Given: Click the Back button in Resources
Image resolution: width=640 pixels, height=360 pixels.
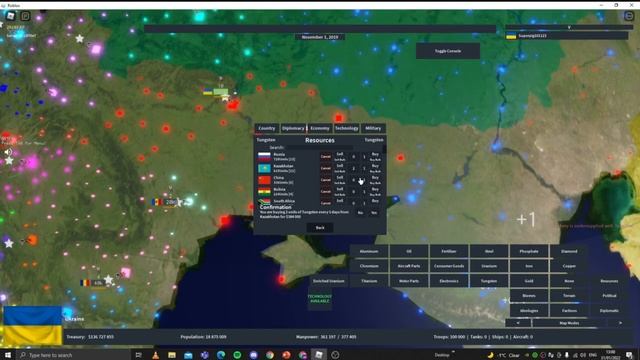Looking at the screenshot, I should [320, 228].
